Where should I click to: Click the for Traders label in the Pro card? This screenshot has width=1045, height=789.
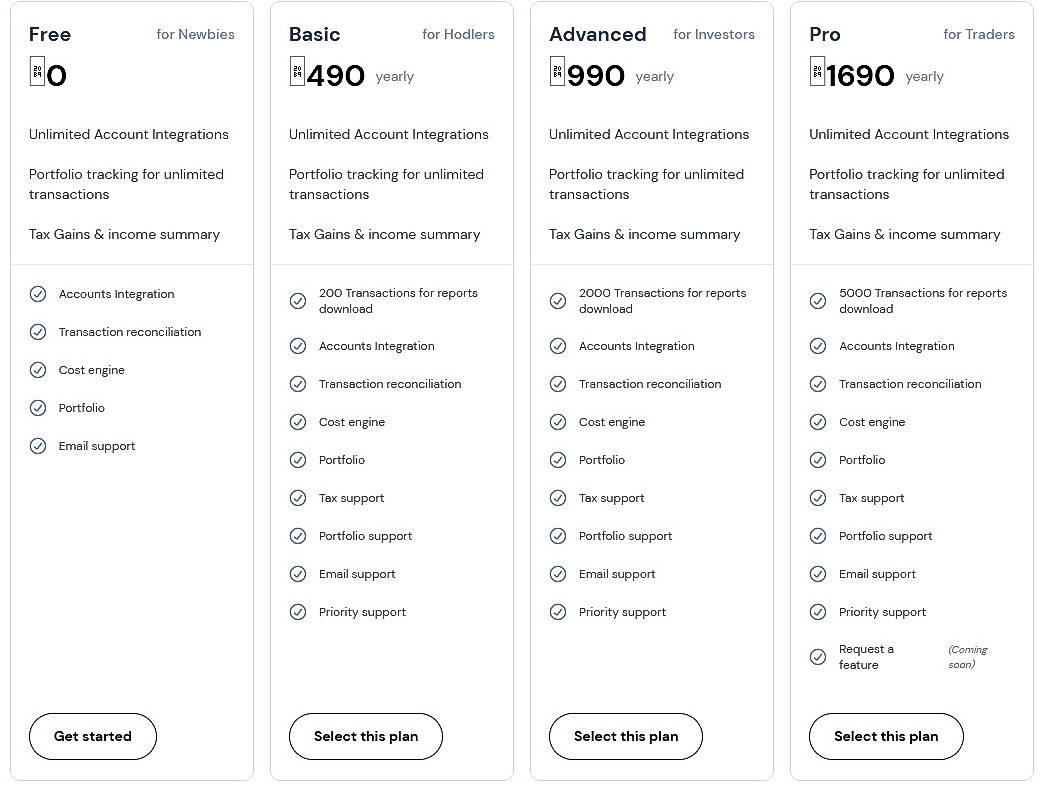point(979,34)
